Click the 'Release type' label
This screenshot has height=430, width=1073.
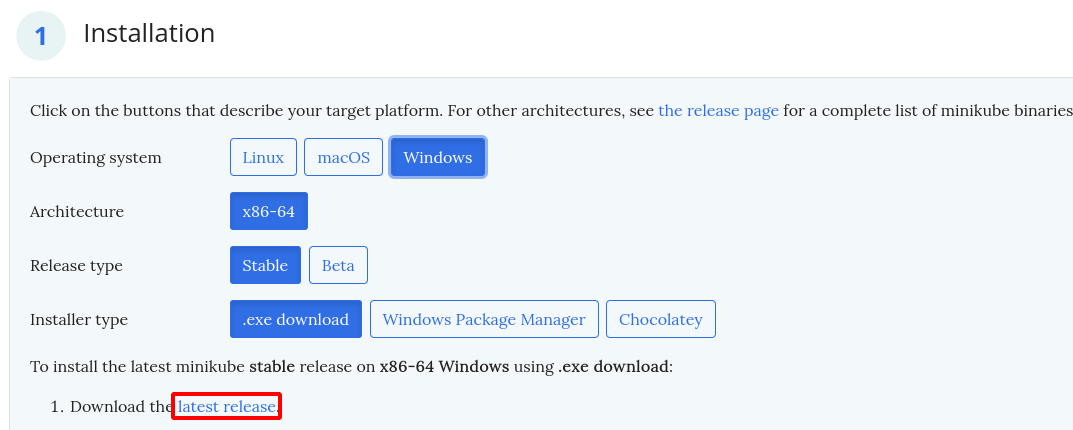click(x=77, y=266)
